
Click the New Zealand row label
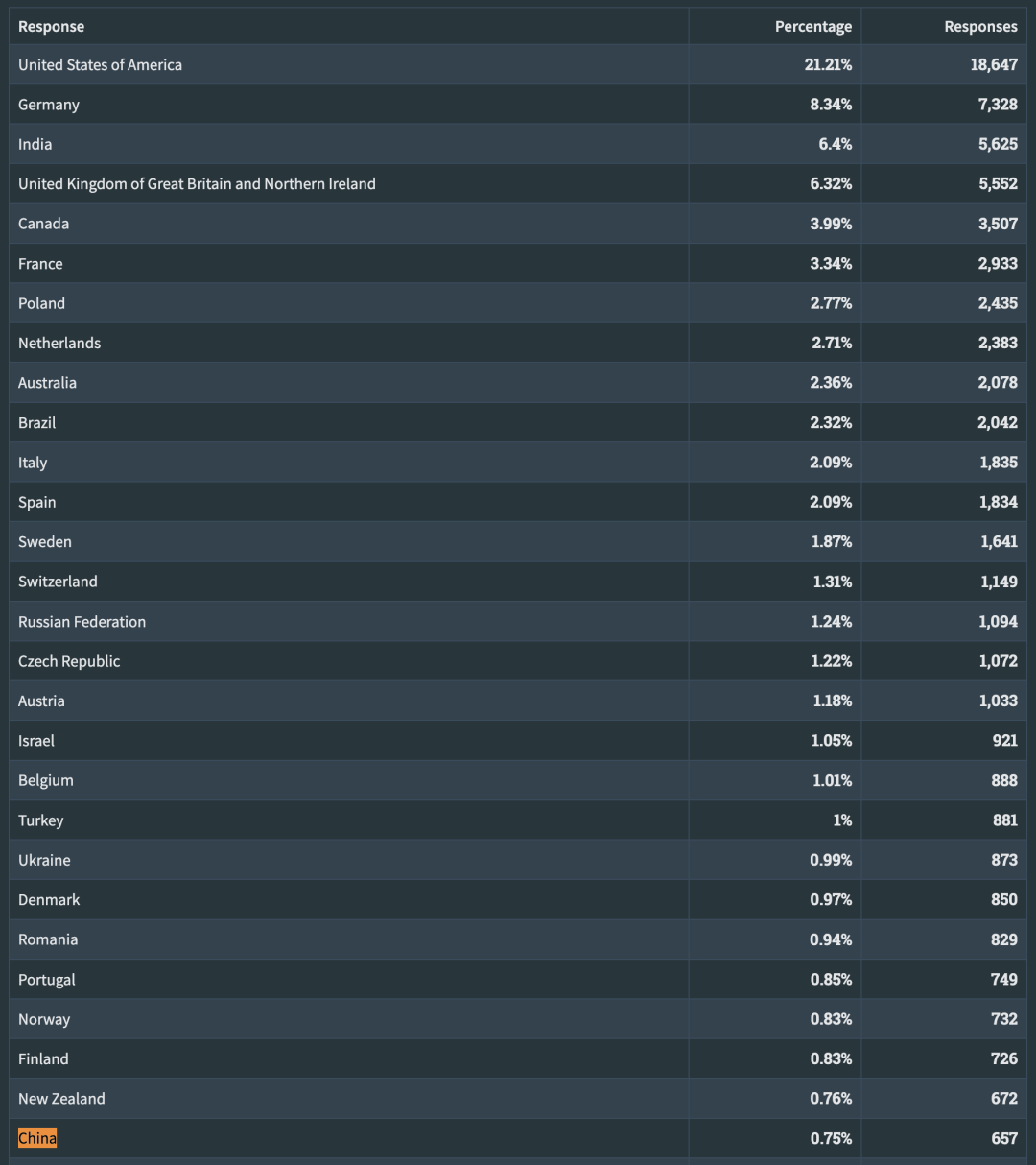coord(61,1099)
